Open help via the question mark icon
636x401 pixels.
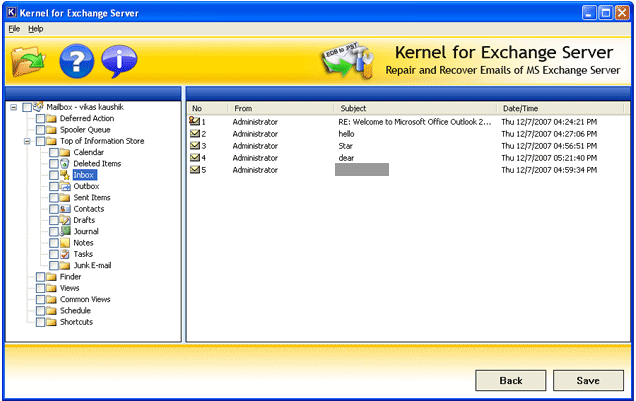[x=77, y=61]
